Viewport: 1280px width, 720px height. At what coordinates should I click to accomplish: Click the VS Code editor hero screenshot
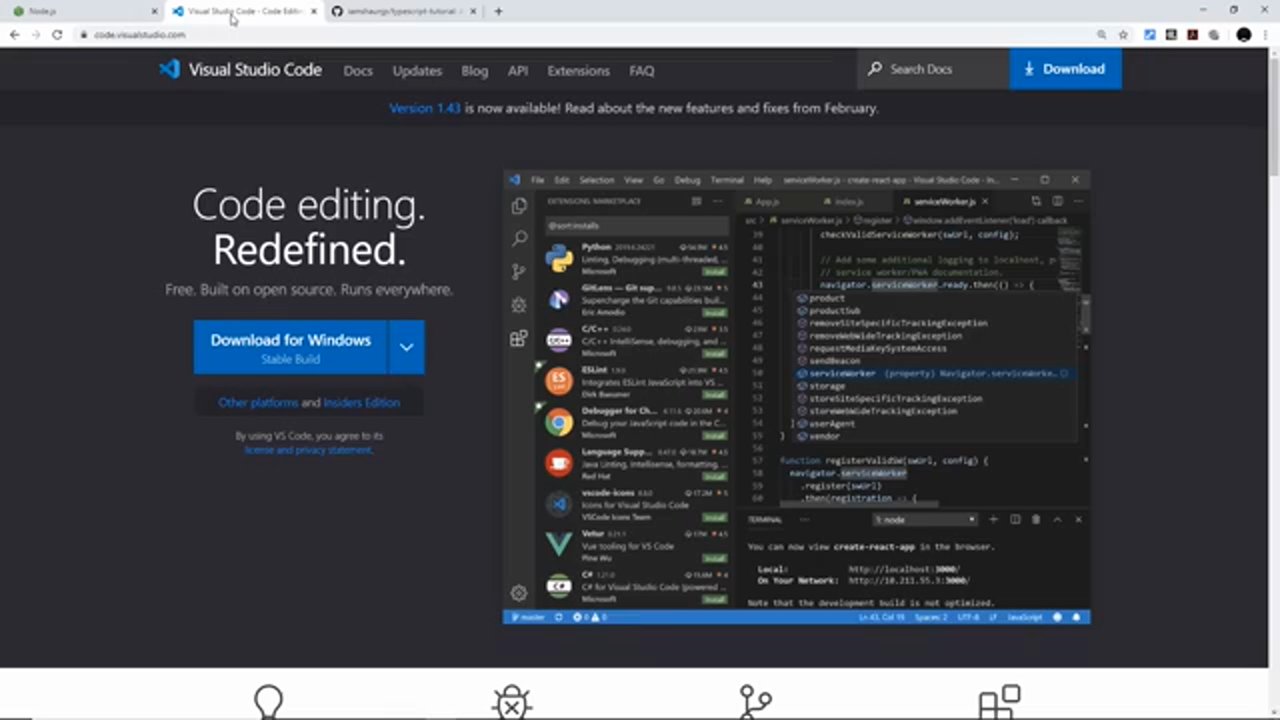(796, 398)
